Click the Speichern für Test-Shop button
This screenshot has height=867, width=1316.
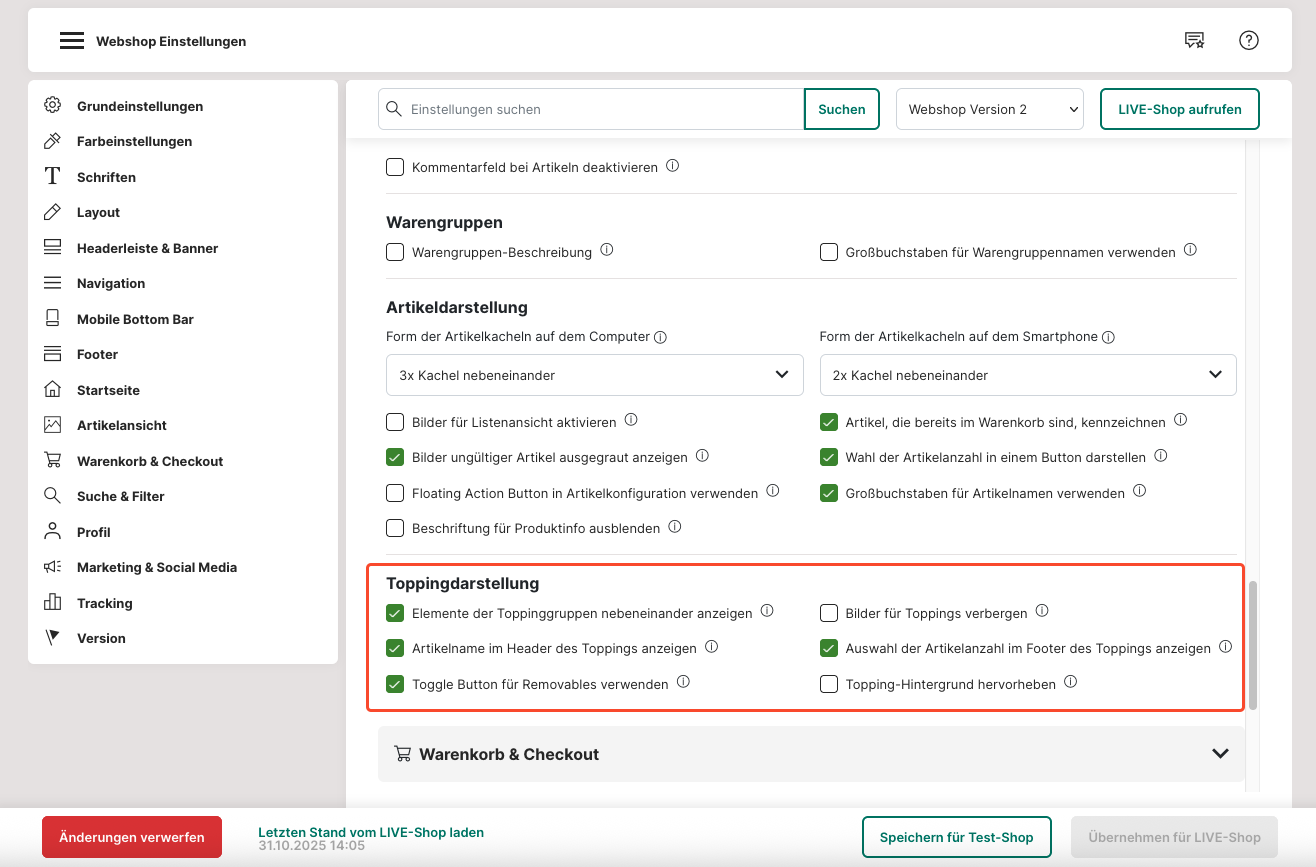tap(956, 837)
